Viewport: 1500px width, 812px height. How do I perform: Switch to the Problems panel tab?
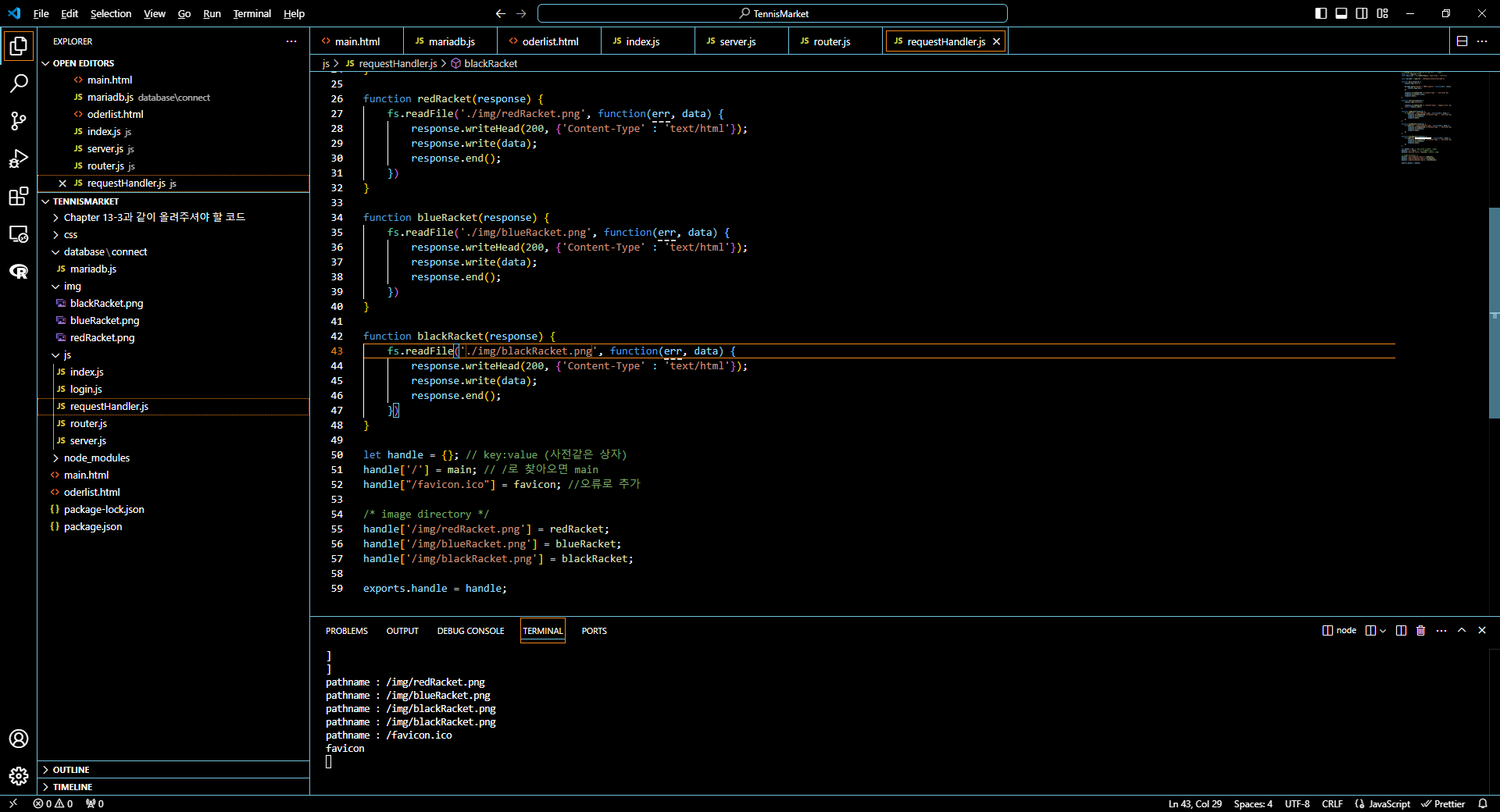point(347,631)
